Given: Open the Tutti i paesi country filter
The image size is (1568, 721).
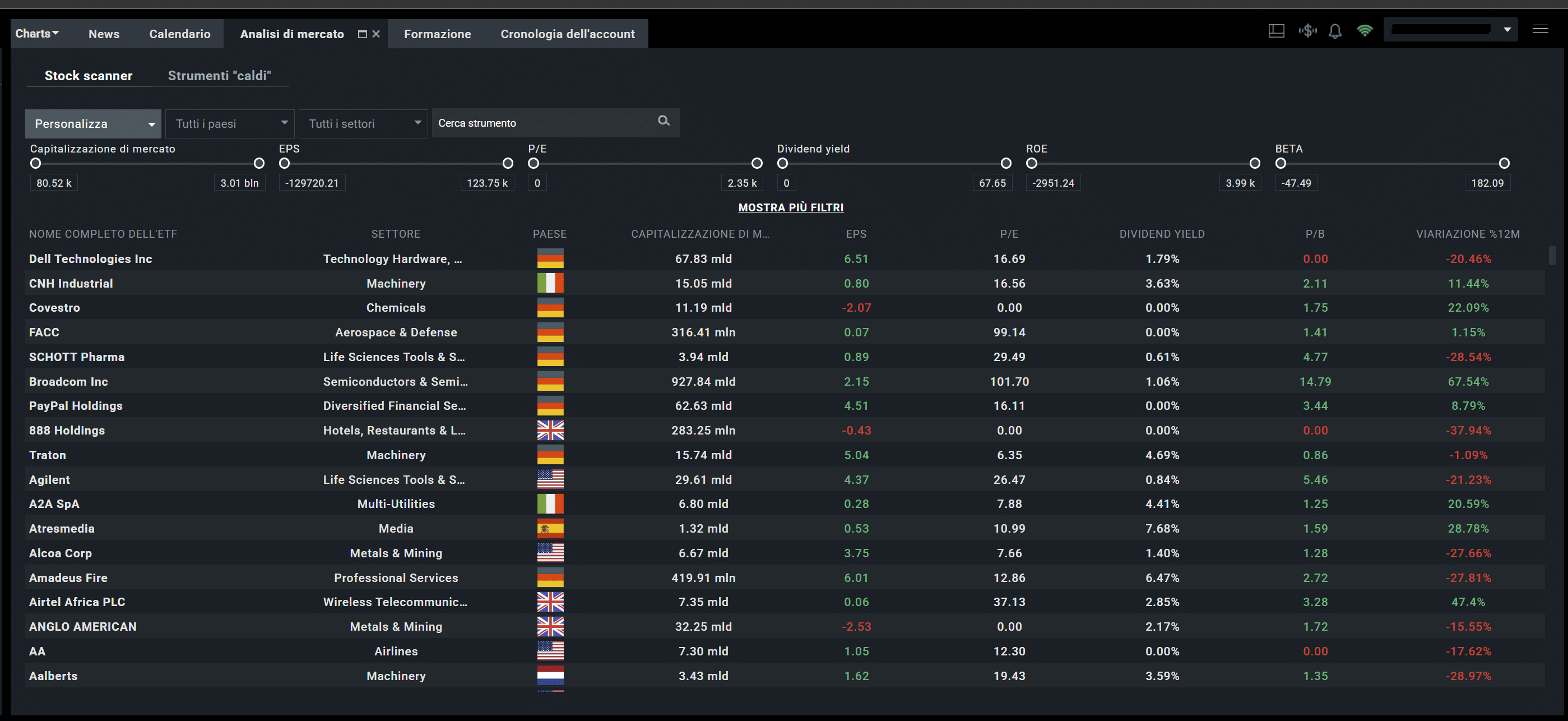Looking at the screenshot, I should tap(230, 123).
